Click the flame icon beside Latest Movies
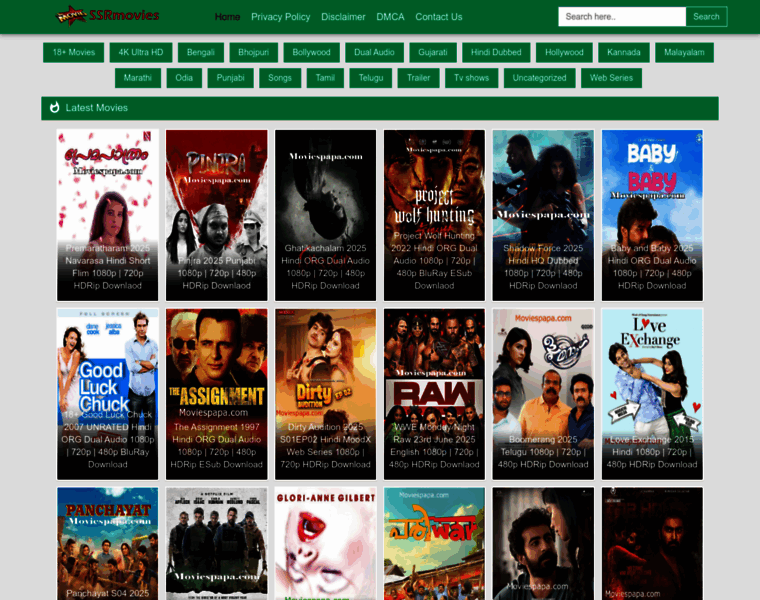Image resolution: width=760 pixels, height=600 pixels. 55,108
